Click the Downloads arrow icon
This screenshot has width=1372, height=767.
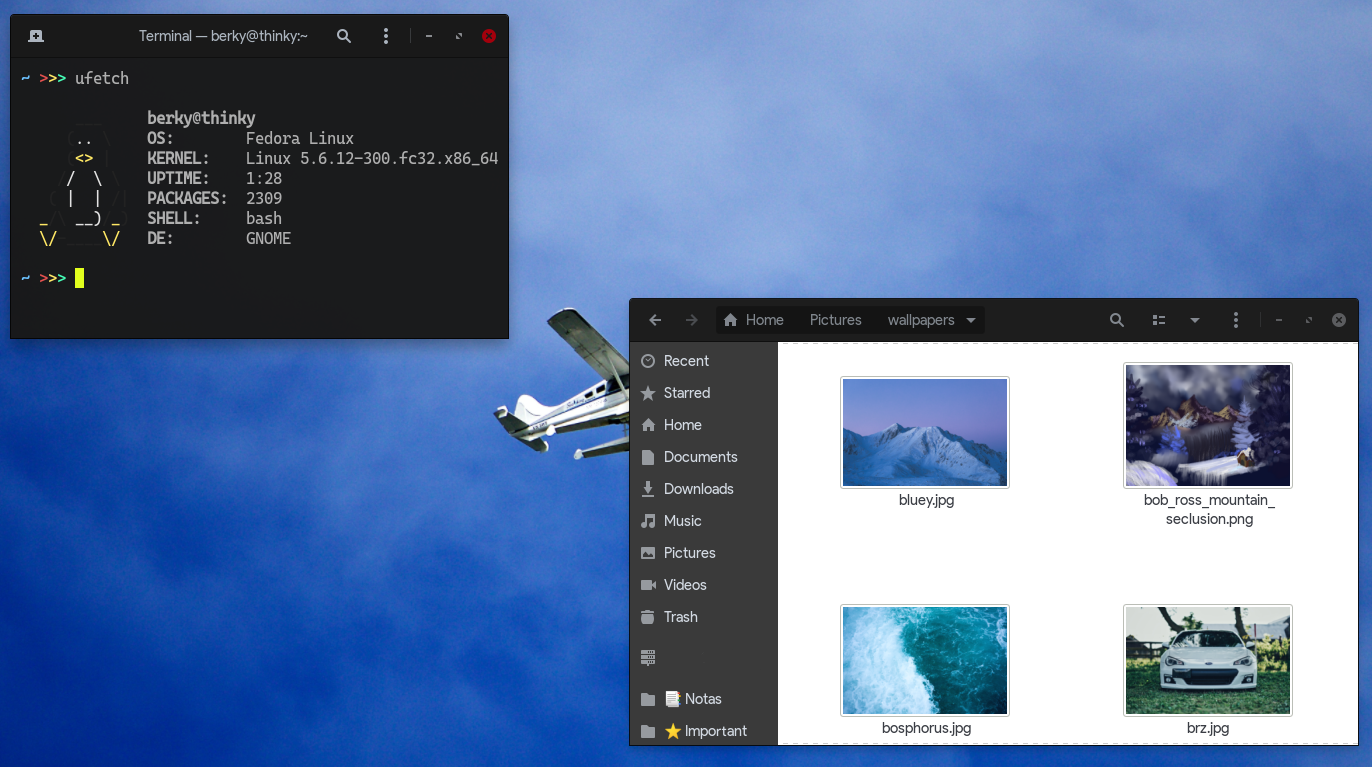[x=648, y=489]
